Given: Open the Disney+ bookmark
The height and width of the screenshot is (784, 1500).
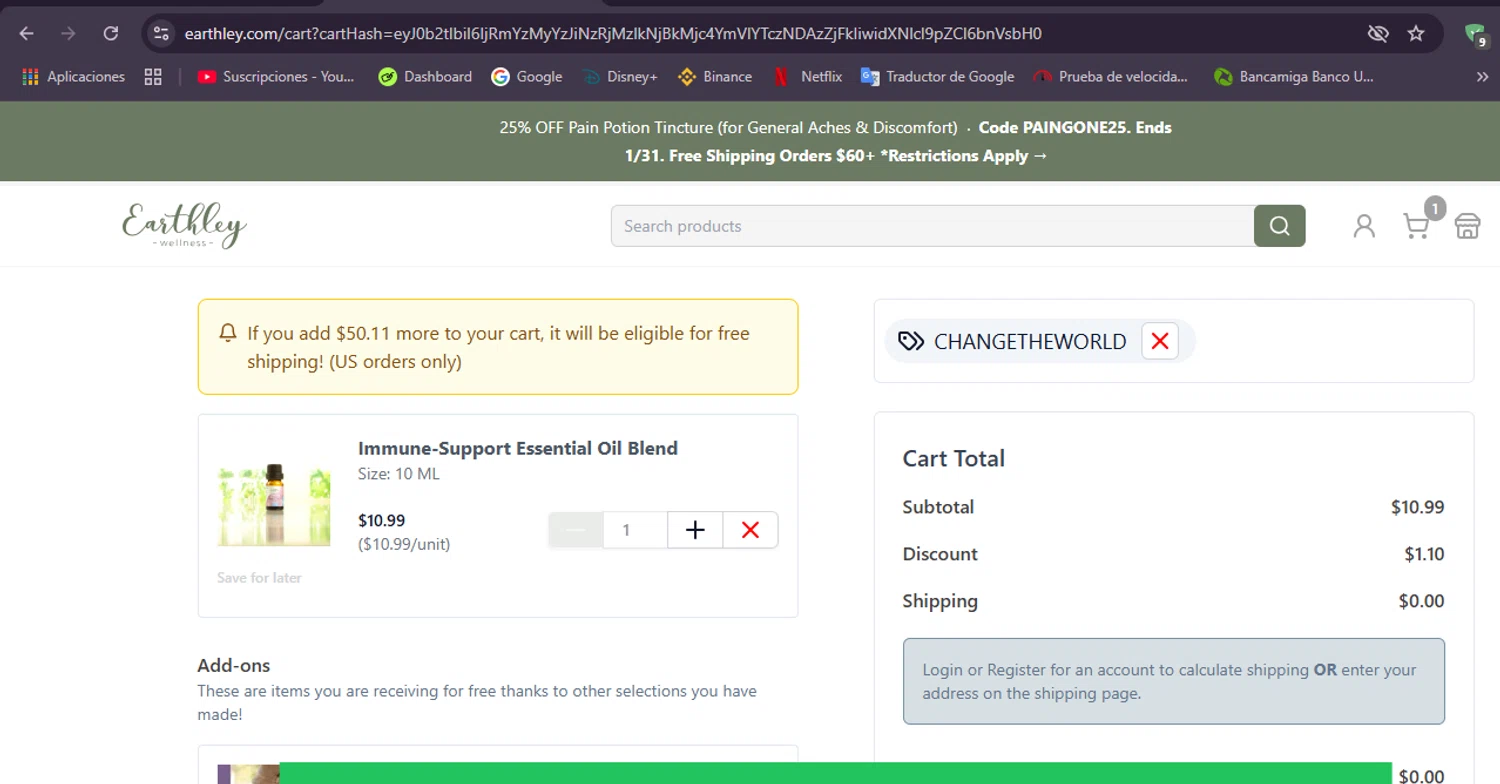Looking at the screenshot, I should coord(619,77).
